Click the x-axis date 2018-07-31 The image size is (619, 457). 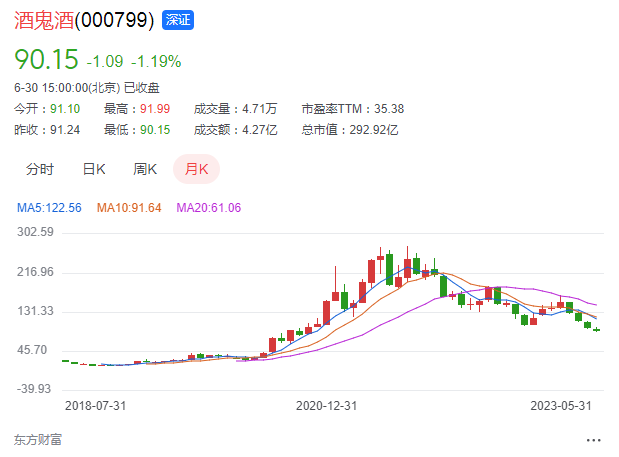96,406
